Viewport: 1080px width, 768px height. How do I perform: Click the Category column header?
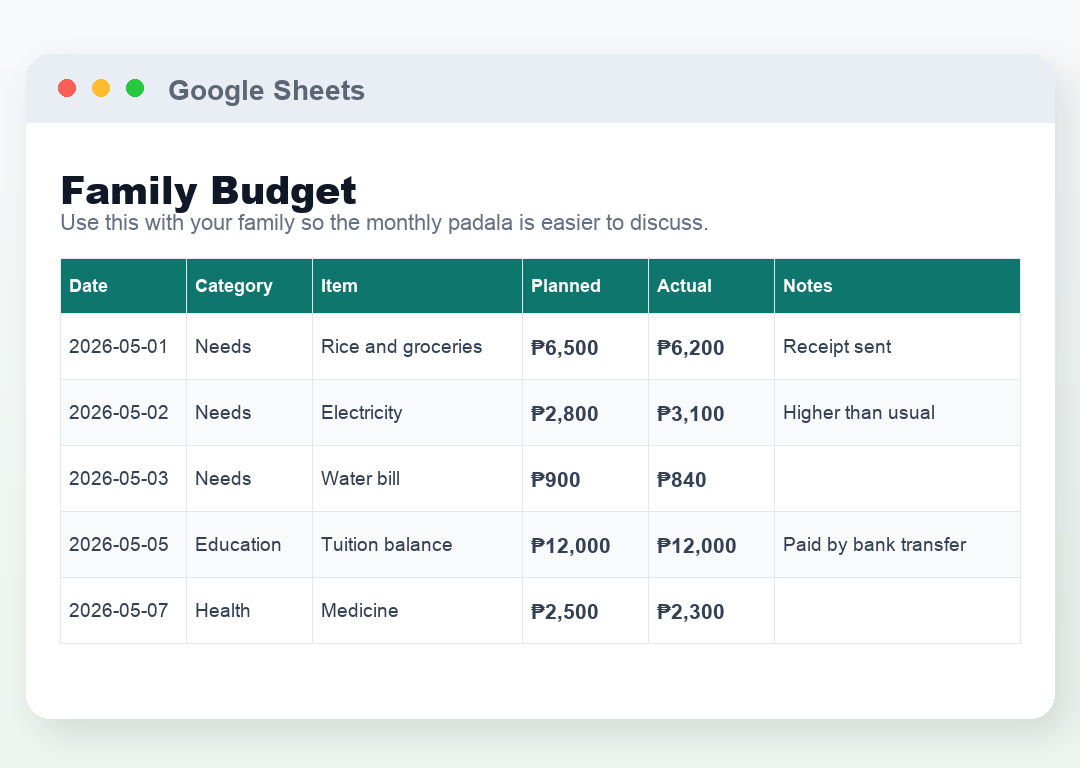tap(249, 286)
